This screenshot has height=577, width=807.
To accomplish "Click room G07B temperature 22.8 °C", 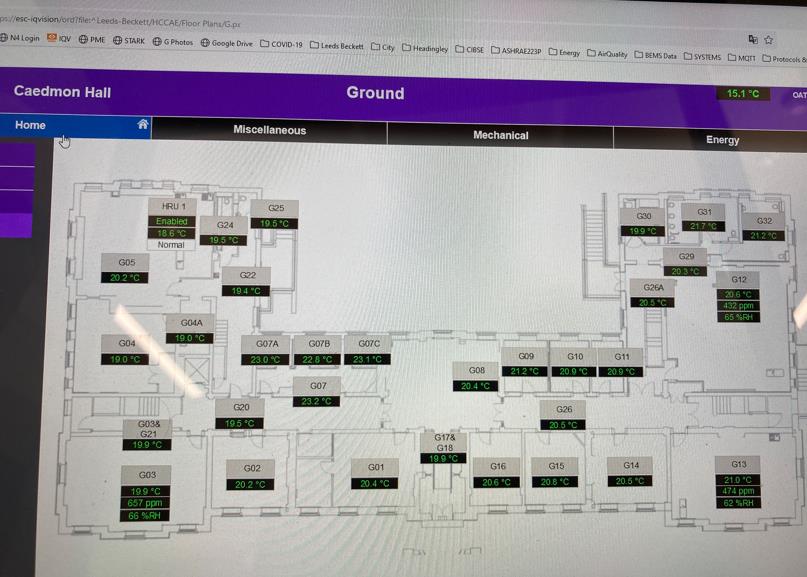I will coord(317,359).
